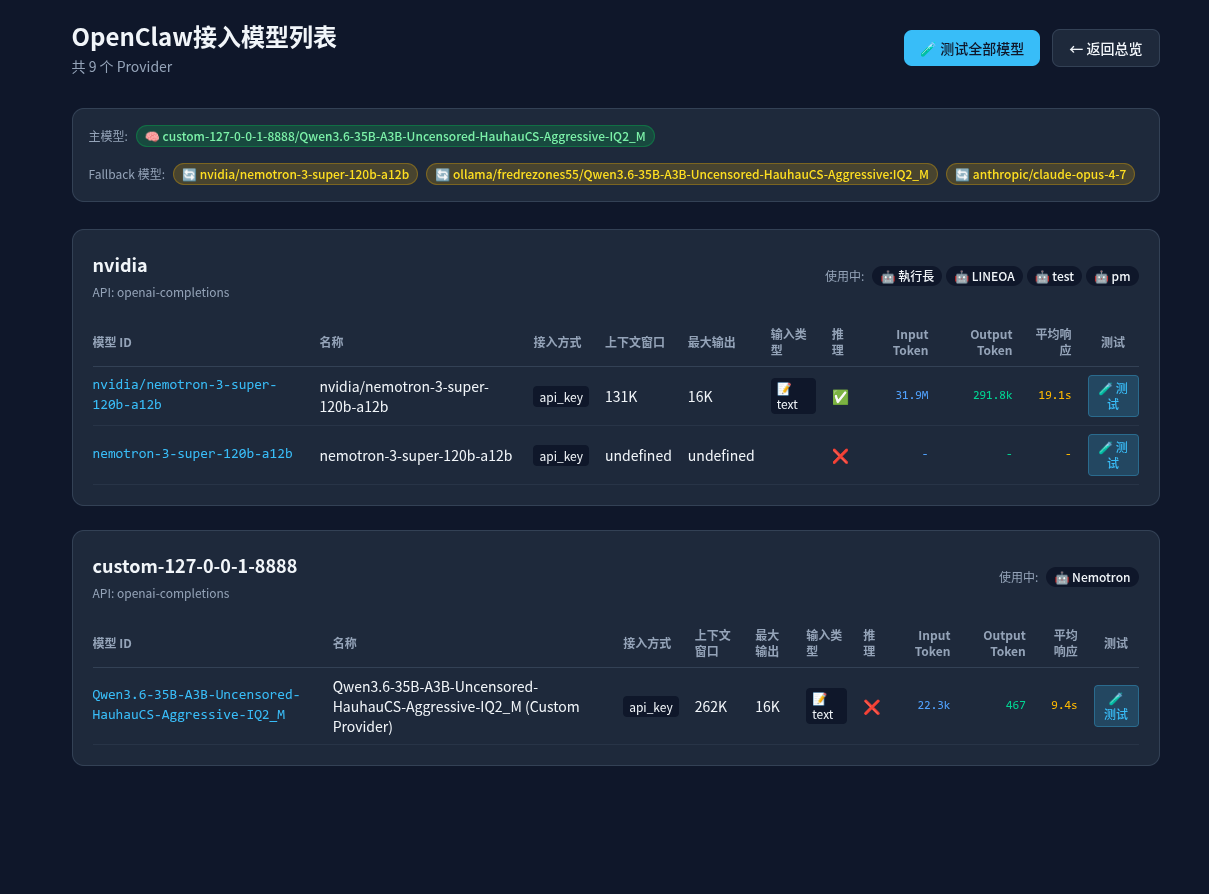Viewport: 1209px width, 894px height.
Task: Test the undefined nemotron-3-super-120b-a12b row
Action: (x=1113, y=455)
